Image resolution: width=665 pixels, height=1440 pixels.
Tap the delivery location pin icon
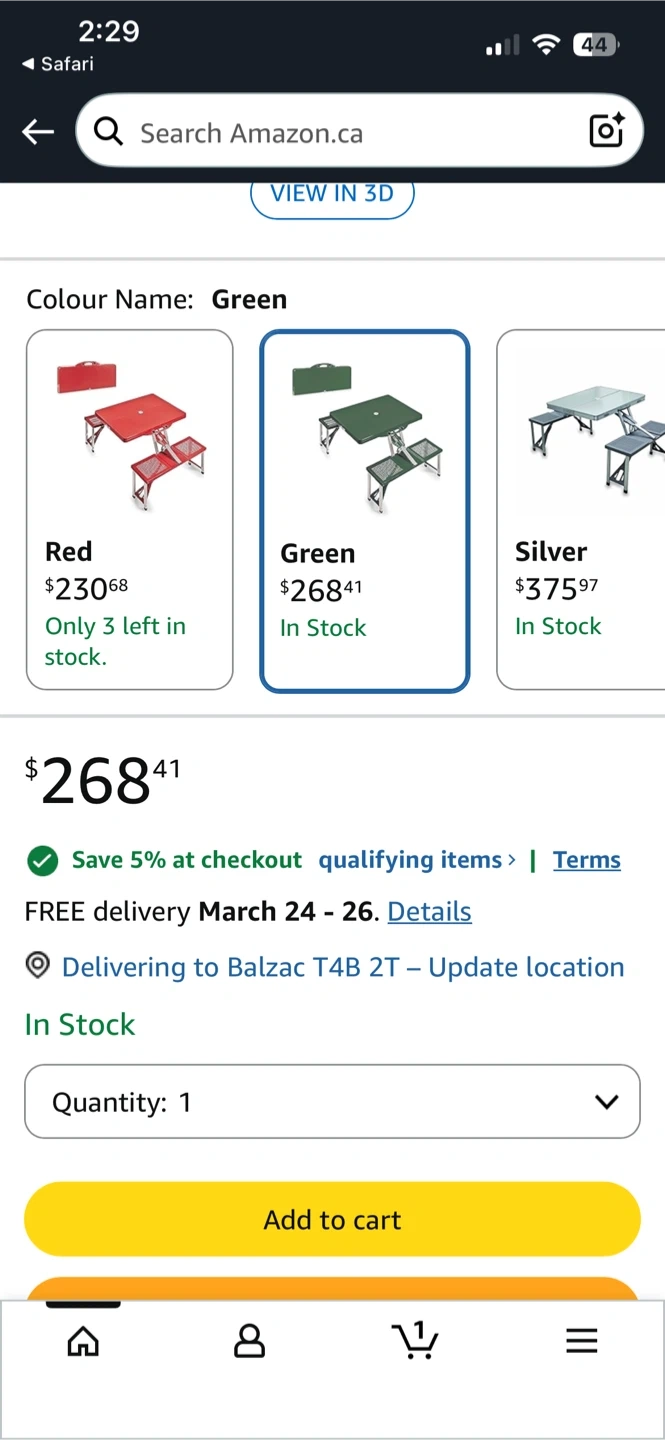pos(38,966)
